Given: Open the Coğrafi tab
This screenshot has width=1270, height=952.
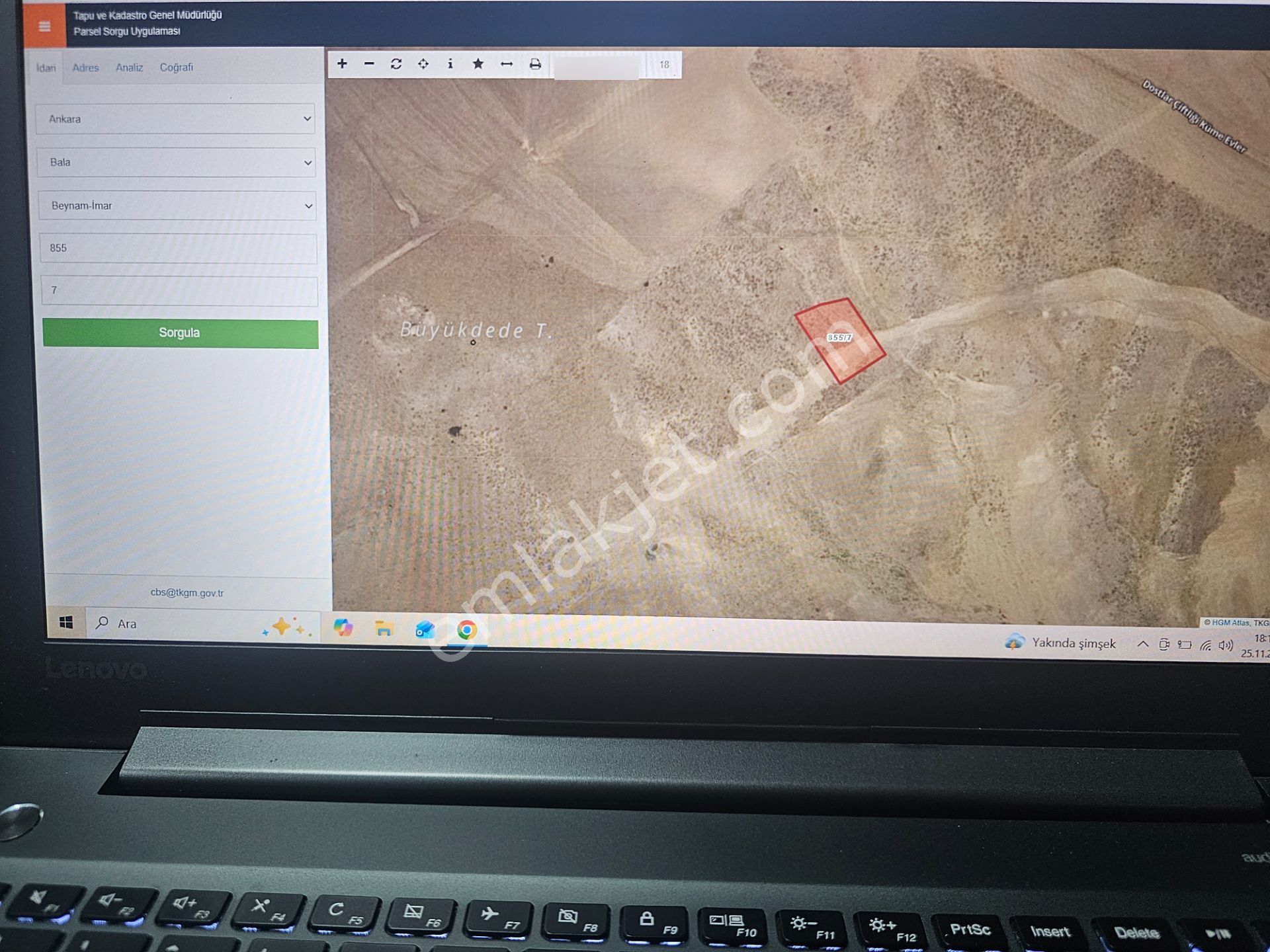Looking at the screenshot, I should tap(176, 67).
